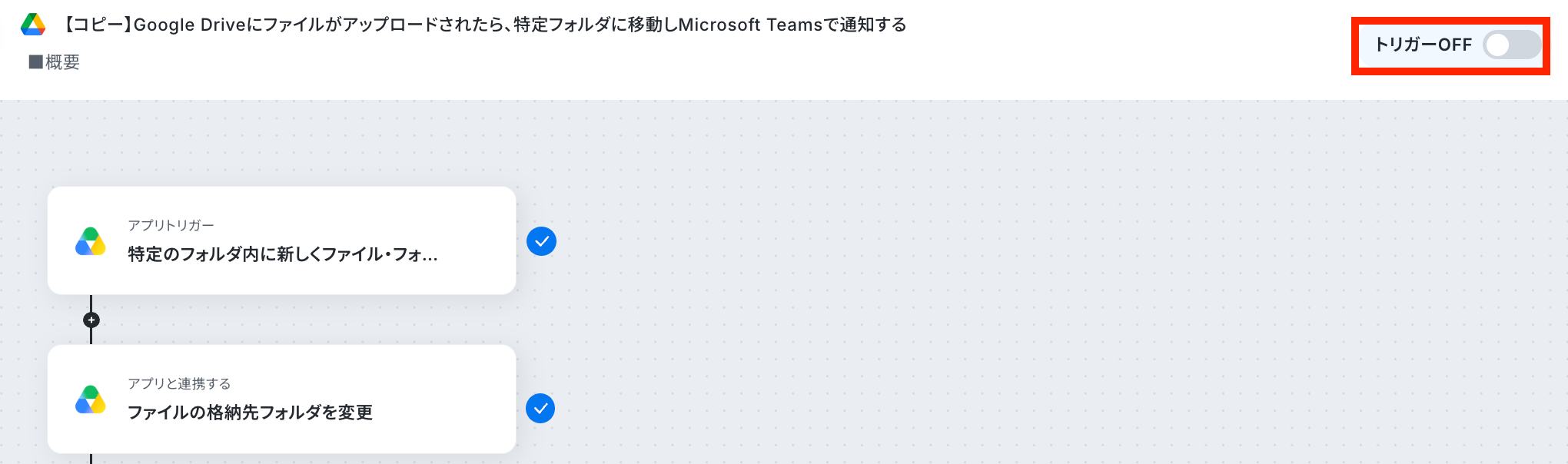Click the トリガーOFF label text
This screenshot has width=1568, height=464.
tap(1423, 45)
